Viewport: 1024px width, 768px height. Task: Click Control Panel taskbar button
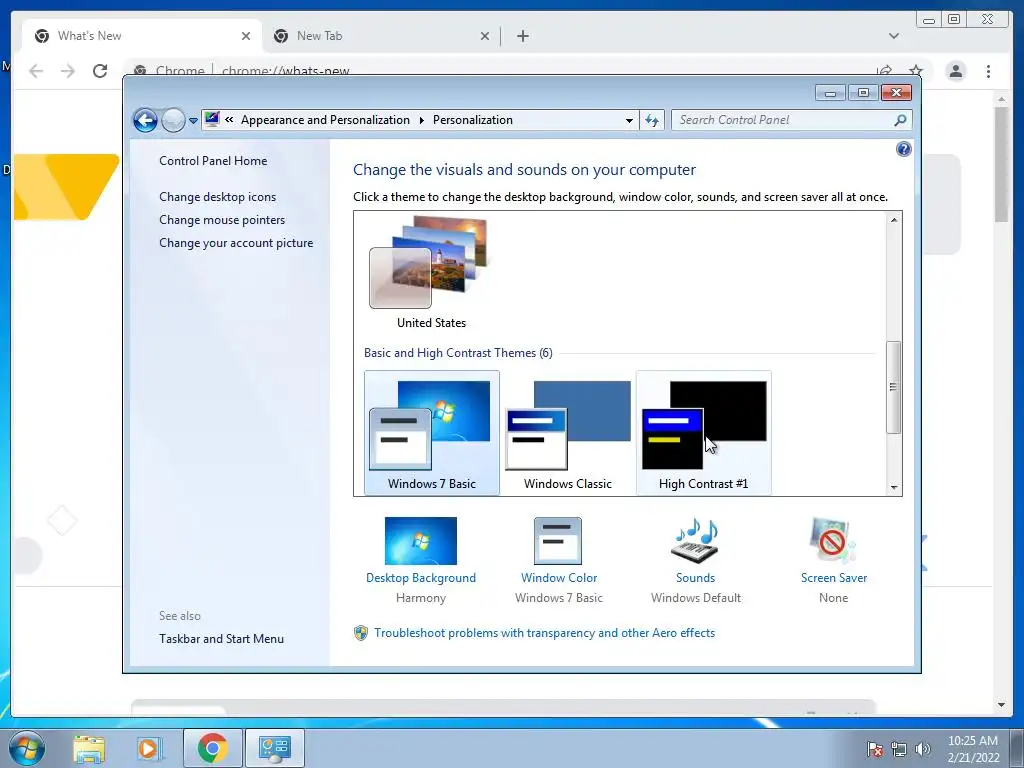point(274,748)
